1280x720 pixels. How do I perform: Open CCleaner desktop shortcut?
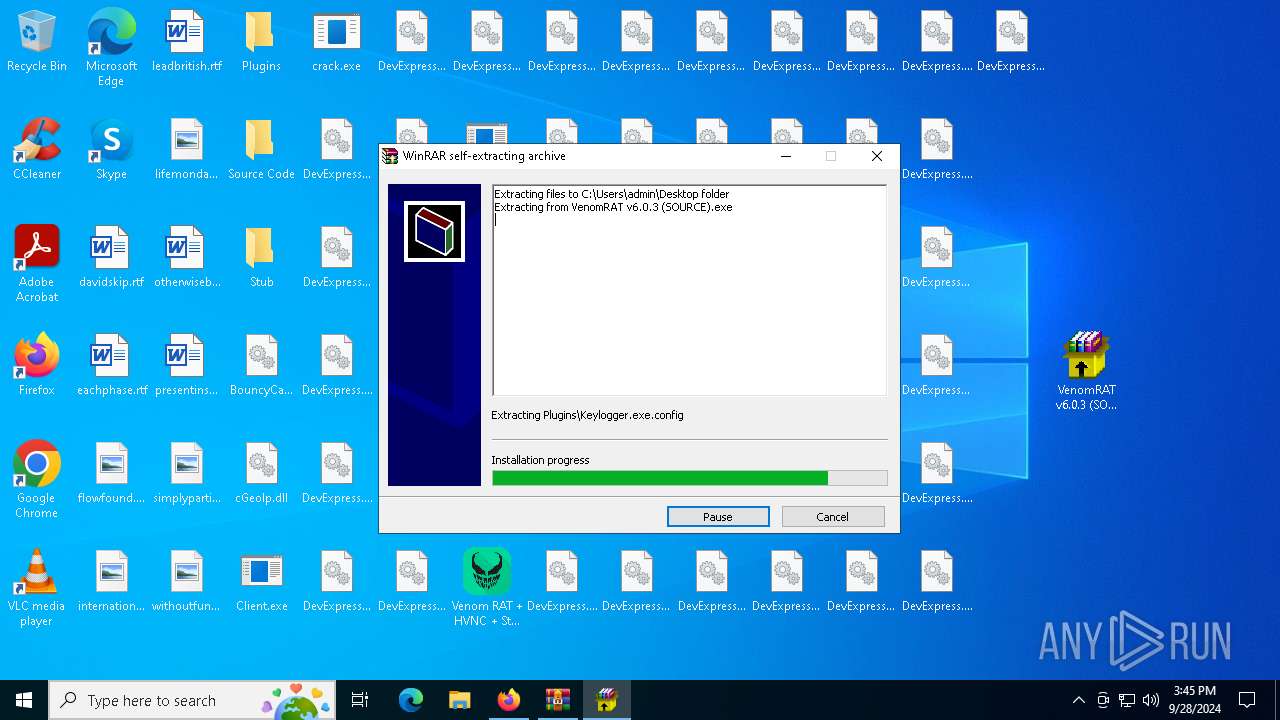[37, 150]
